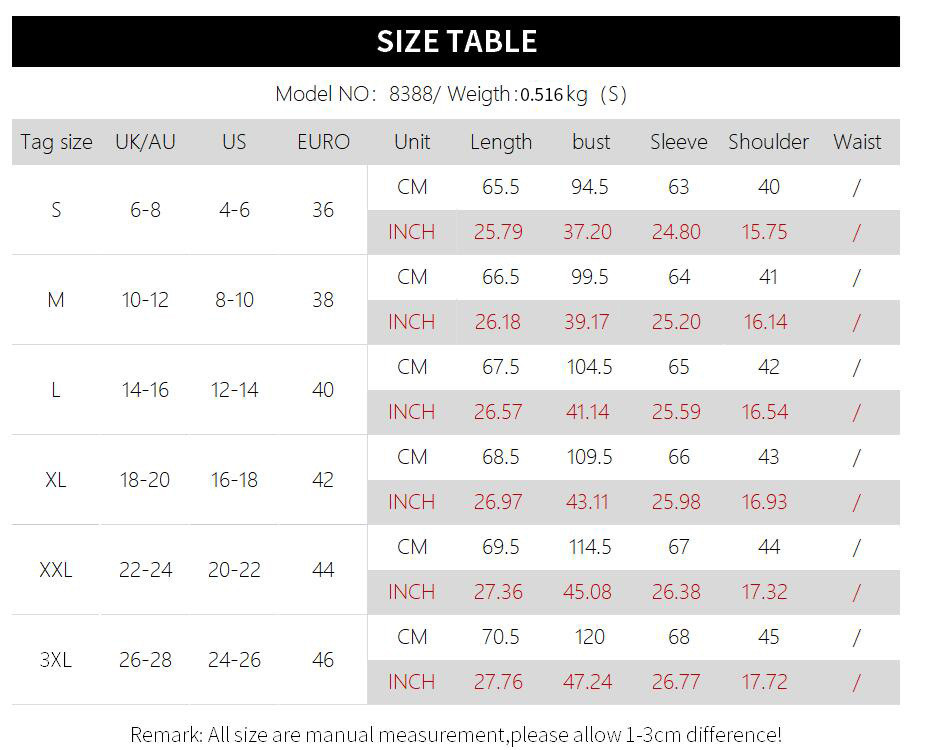The width and height of the screenshot is (927, 750).
Task: Click the EURO column header
Action: tap(323, 142)
